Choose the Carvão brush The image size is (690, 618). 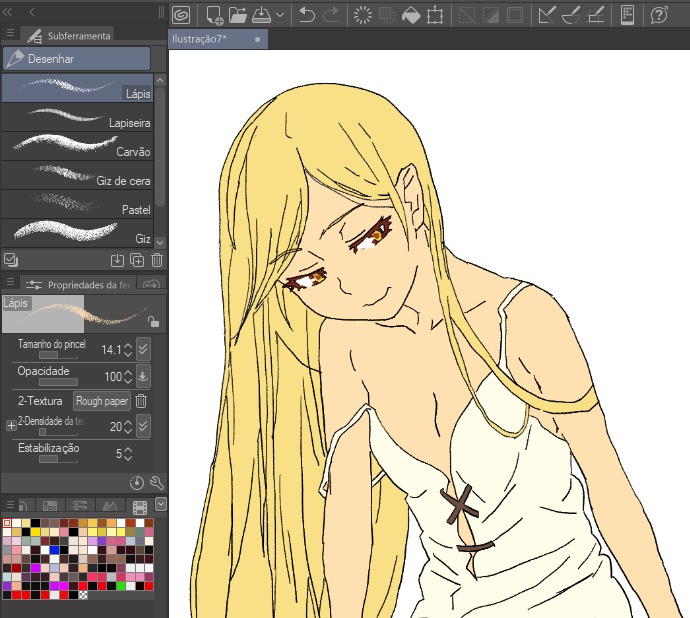77,146
